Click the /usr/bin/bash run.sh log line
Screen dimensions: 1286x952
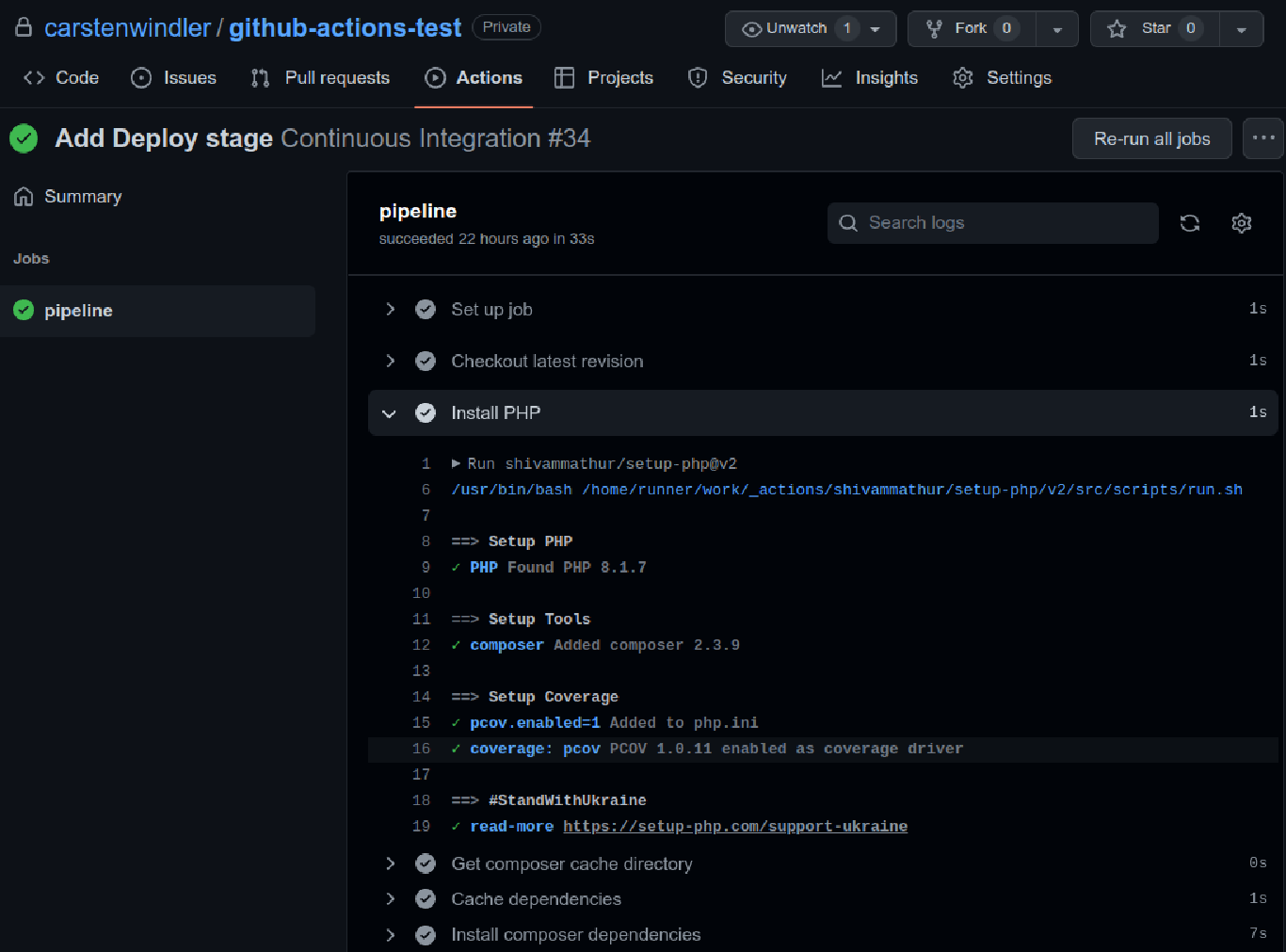click(846, 490)
